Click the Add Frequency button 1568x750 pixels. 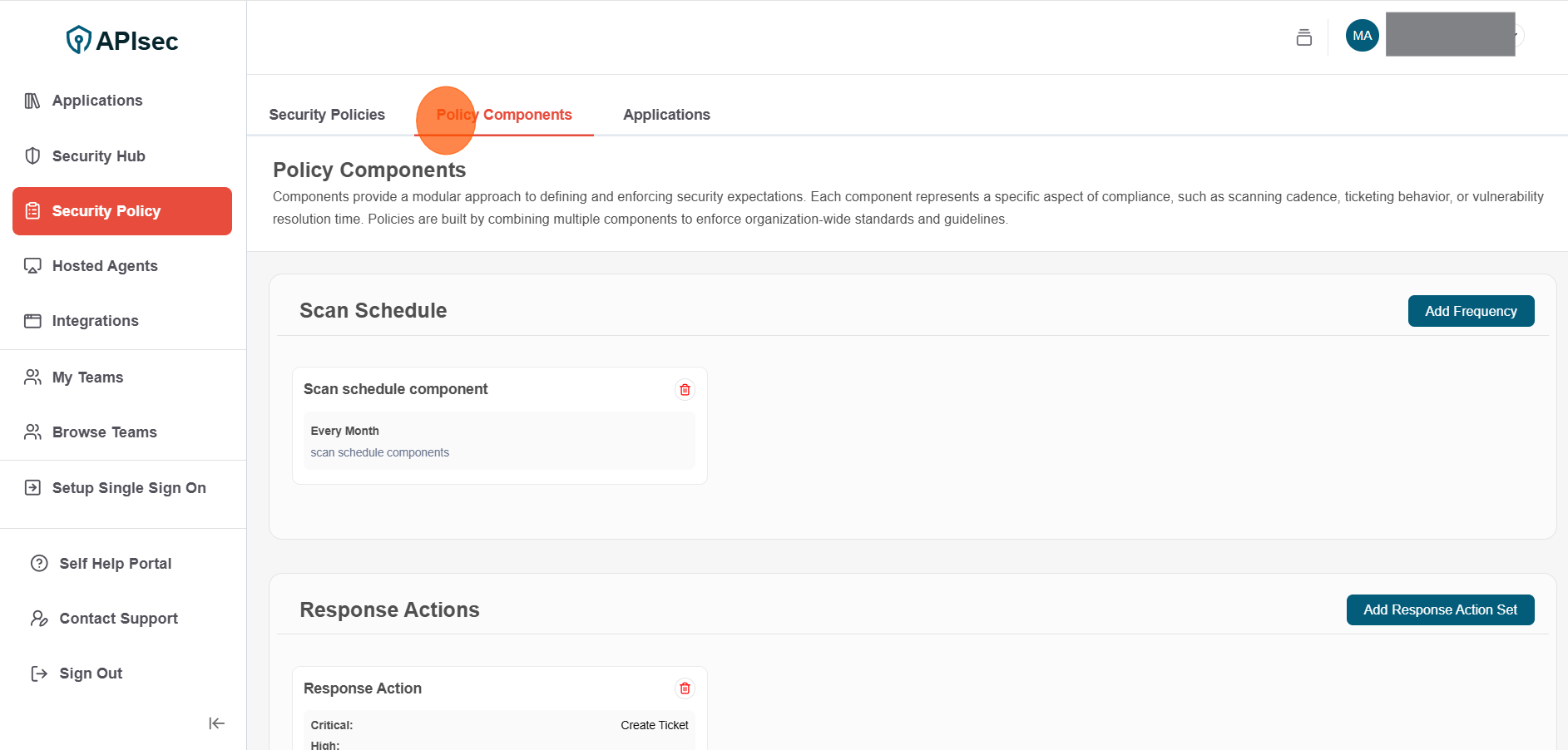click(1470, 311)
